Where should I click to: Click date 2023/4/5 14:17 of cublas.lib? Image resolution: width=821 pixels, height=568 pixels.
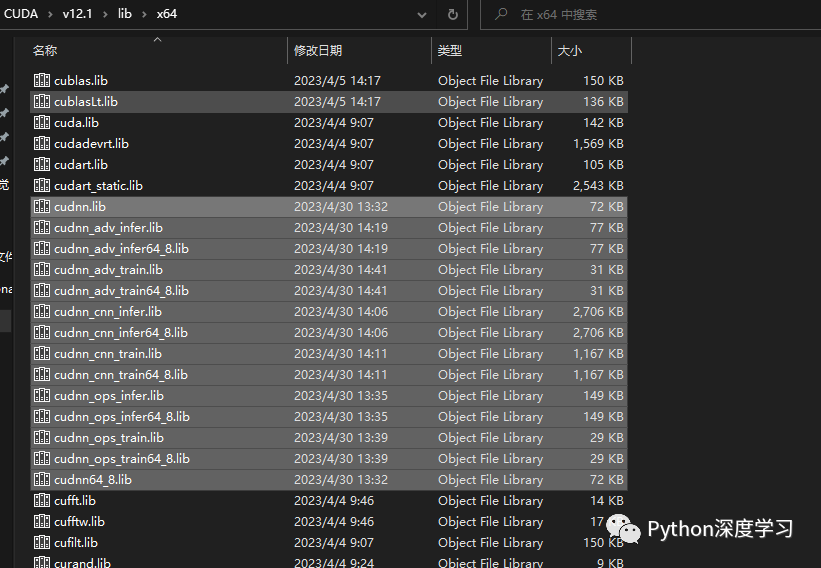point(337,81)
